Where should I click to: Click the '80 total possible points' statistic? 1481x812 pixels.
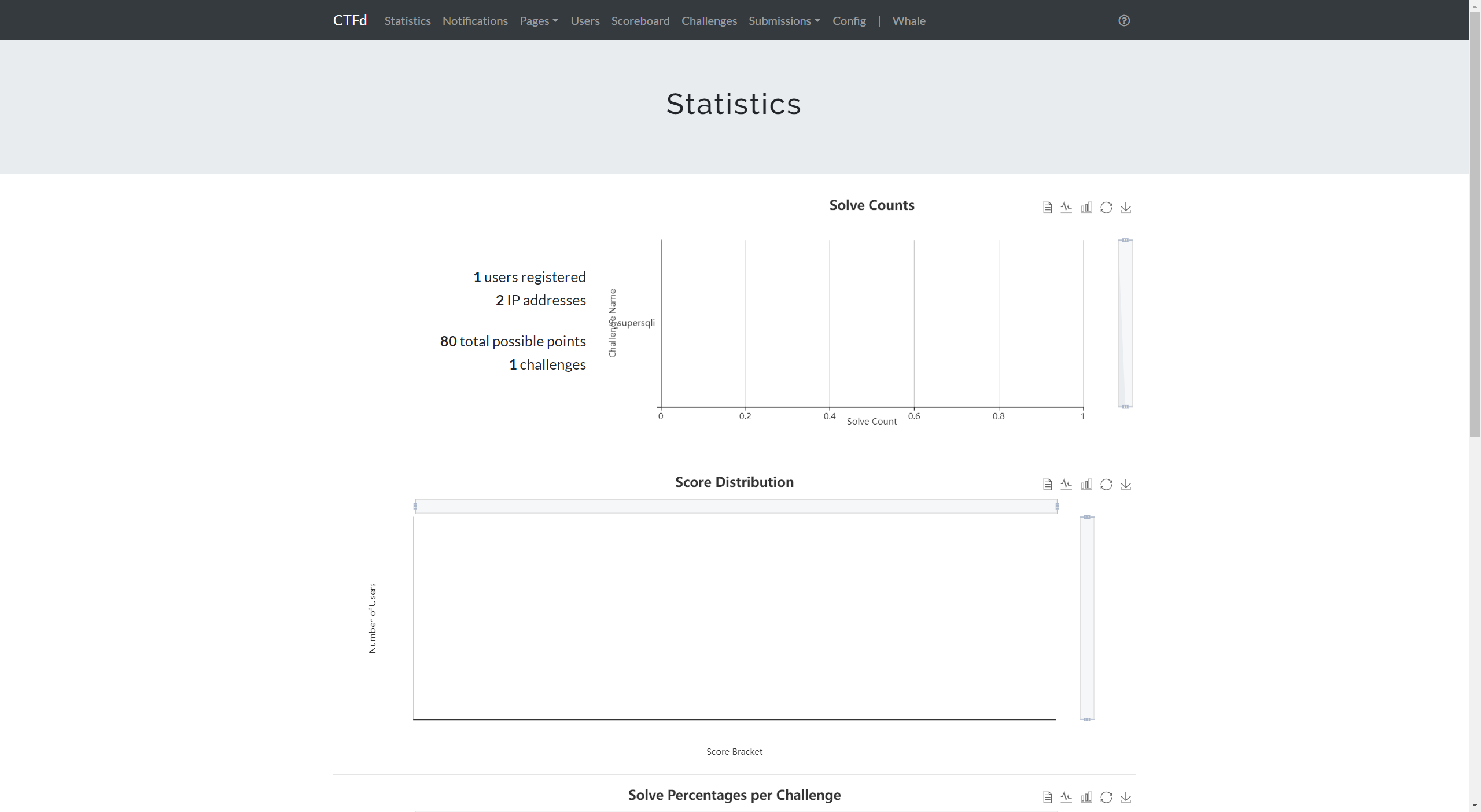[513, 341]
